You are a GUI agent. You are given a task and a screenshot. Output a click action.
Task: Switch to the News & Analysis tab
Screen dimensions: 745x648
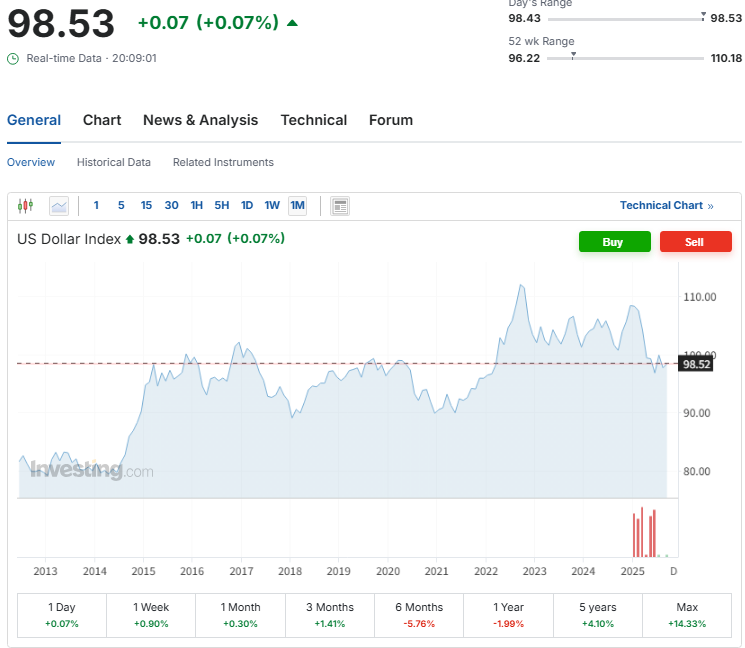click(x=200, y=120)
